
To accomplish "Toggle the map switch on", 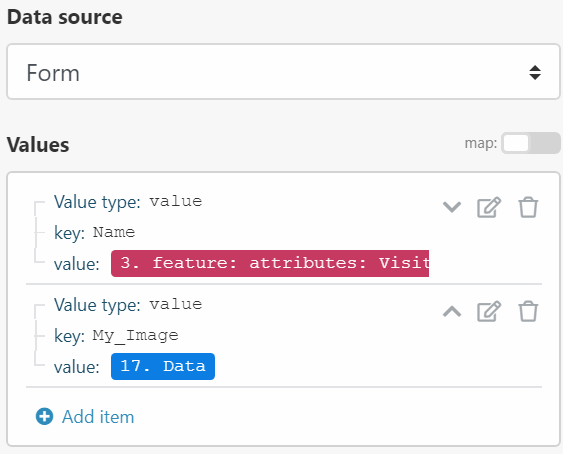I will click(x=531, y=143).
